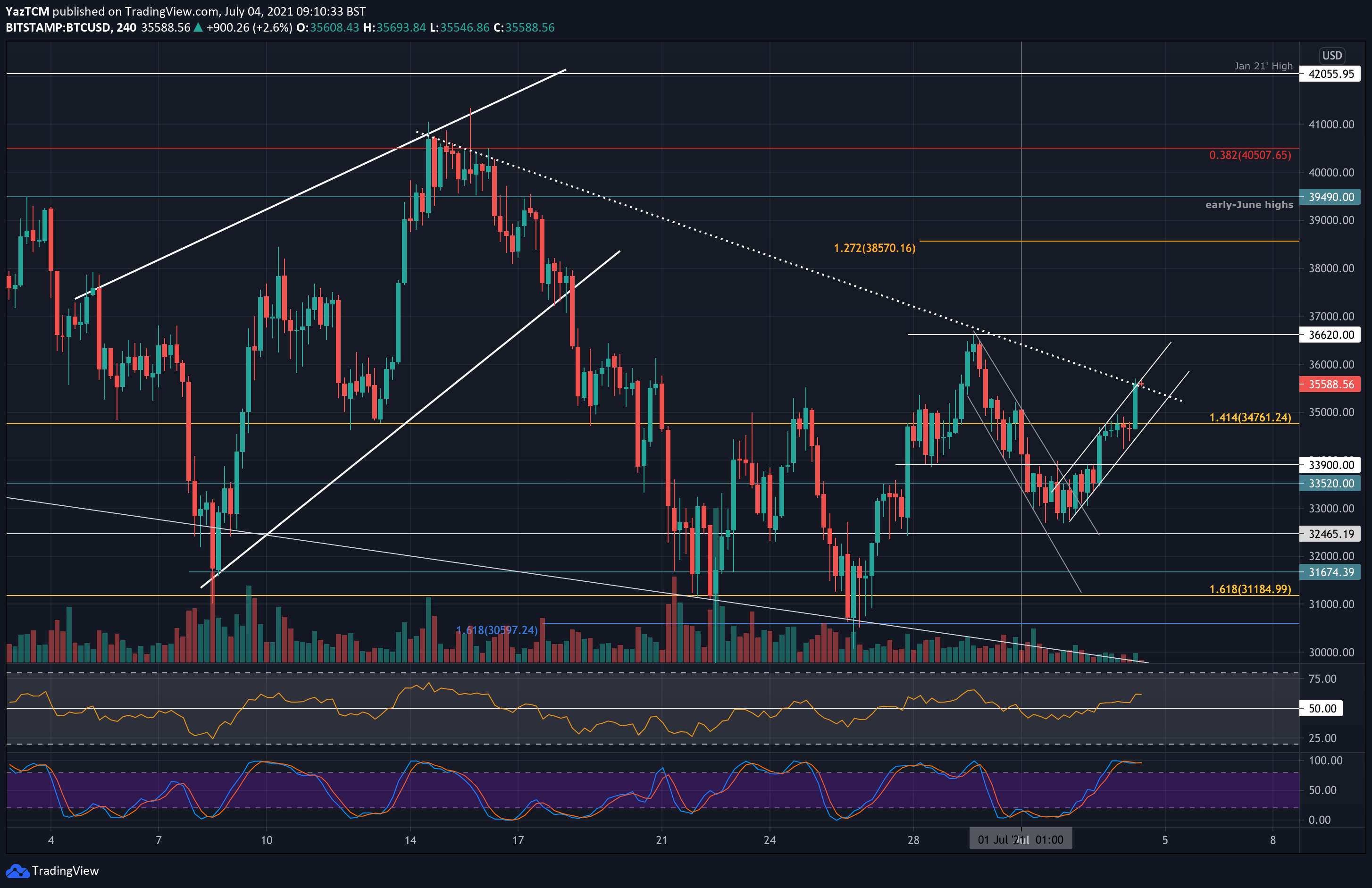Click the 39490.00 price tag
The image size is (1372, 888).
[x=1330, y=197]
